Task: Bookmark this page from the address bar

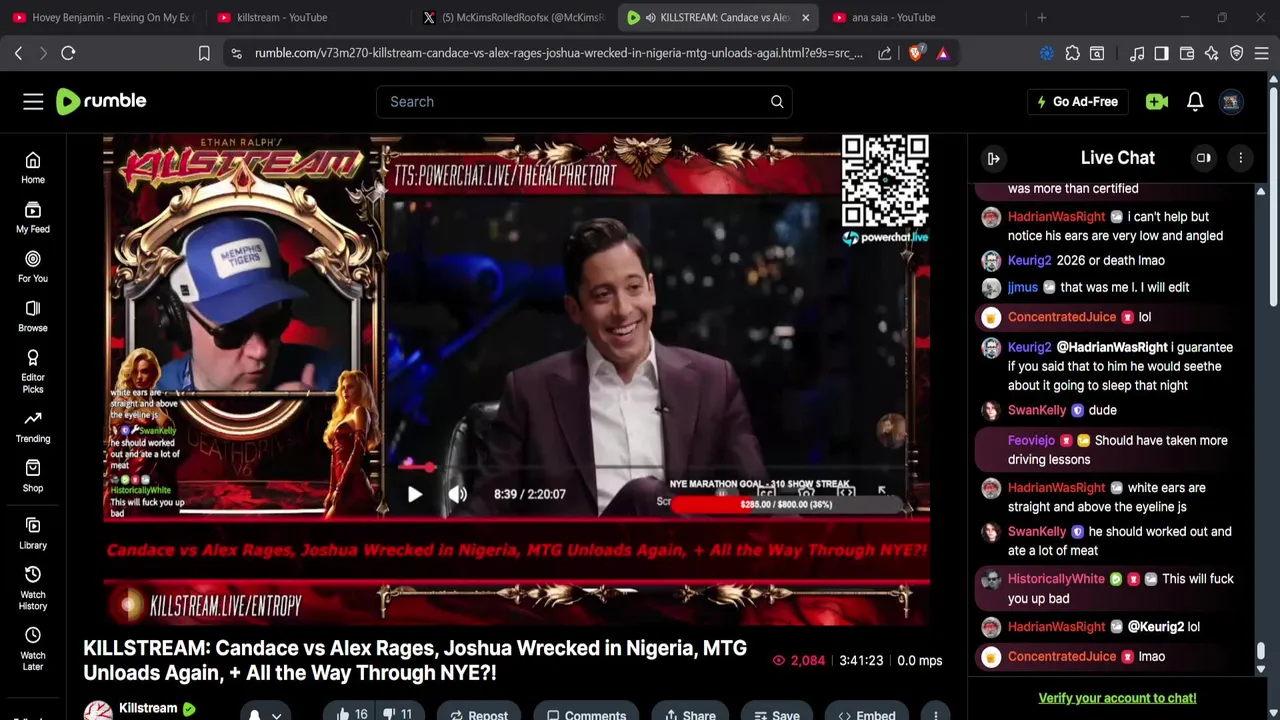Action: tap(204, 53)
